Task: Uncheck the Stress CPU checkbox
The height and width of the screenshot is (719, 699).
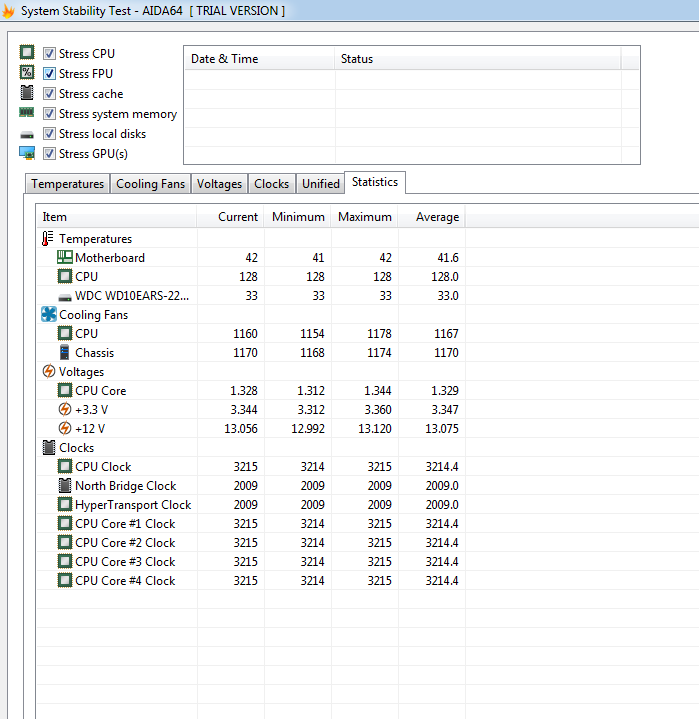Action: [x=50, y=54]
